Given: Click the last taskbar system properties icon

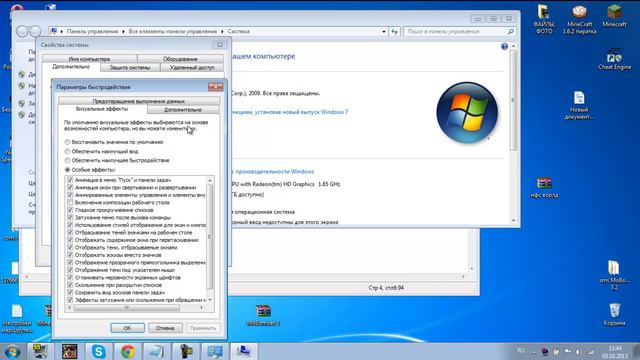Looking at the screenshot, I should [x=244, y=351].
